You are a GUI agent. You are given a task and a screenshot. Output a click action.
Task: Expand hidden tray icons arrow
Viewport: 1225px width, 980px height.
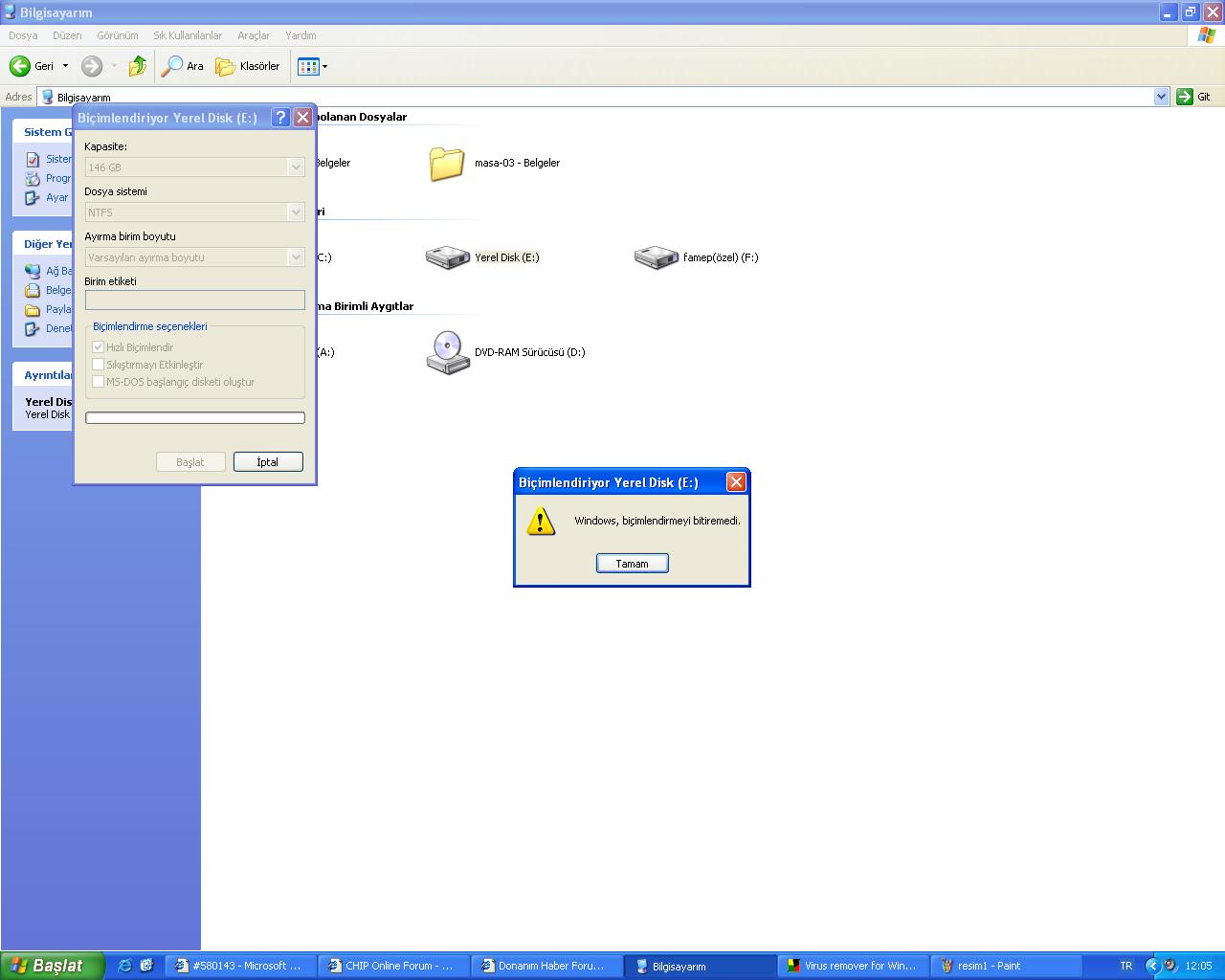click(1152, 966)
